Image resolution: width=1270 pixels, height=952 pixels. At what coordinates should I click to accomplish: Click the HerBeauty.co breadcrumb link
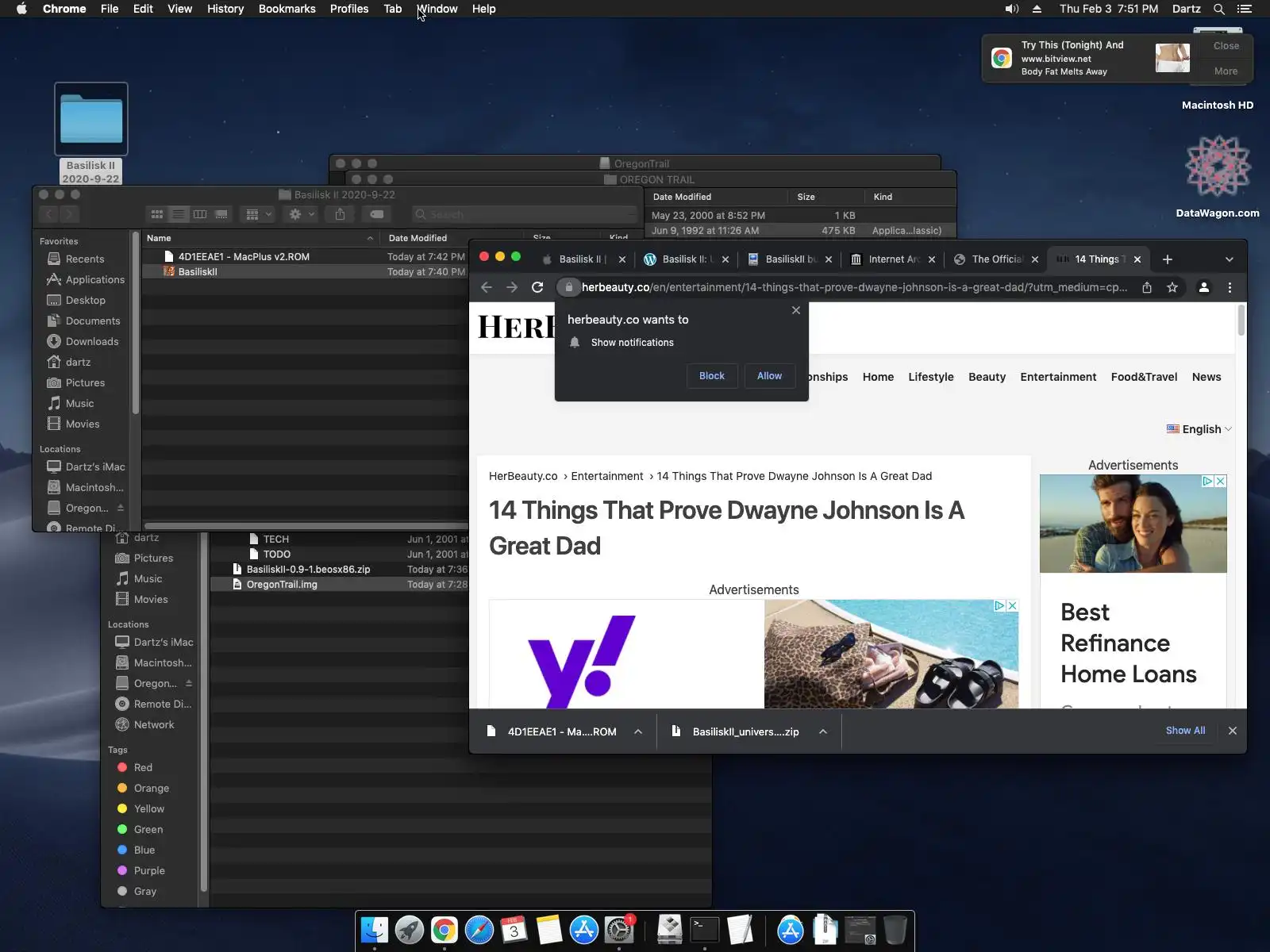(523, 476)
